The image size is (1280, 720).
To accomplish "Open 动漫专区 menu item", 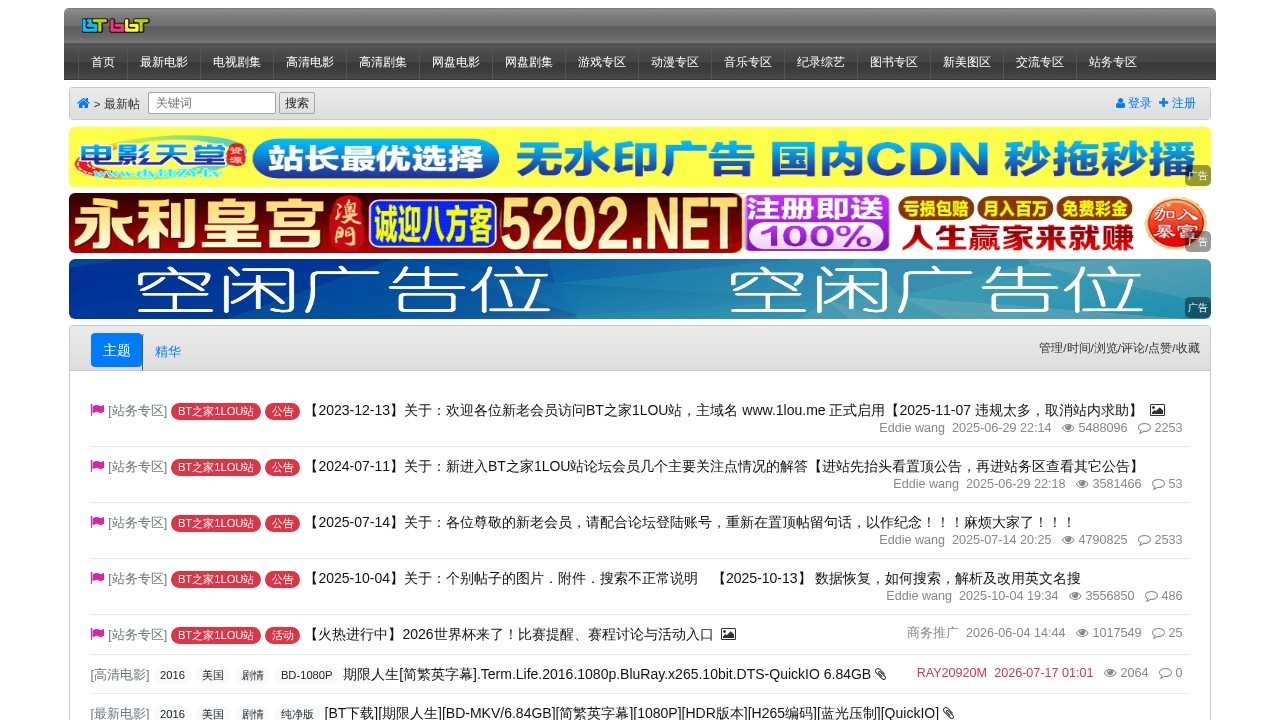I will click(675, 62).
